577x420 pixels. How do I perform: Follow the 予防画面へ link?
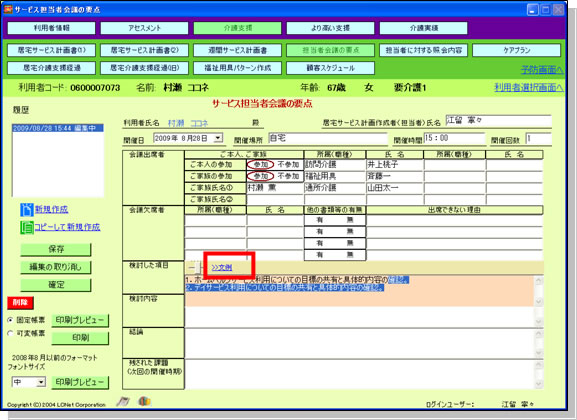click(542, 70)
